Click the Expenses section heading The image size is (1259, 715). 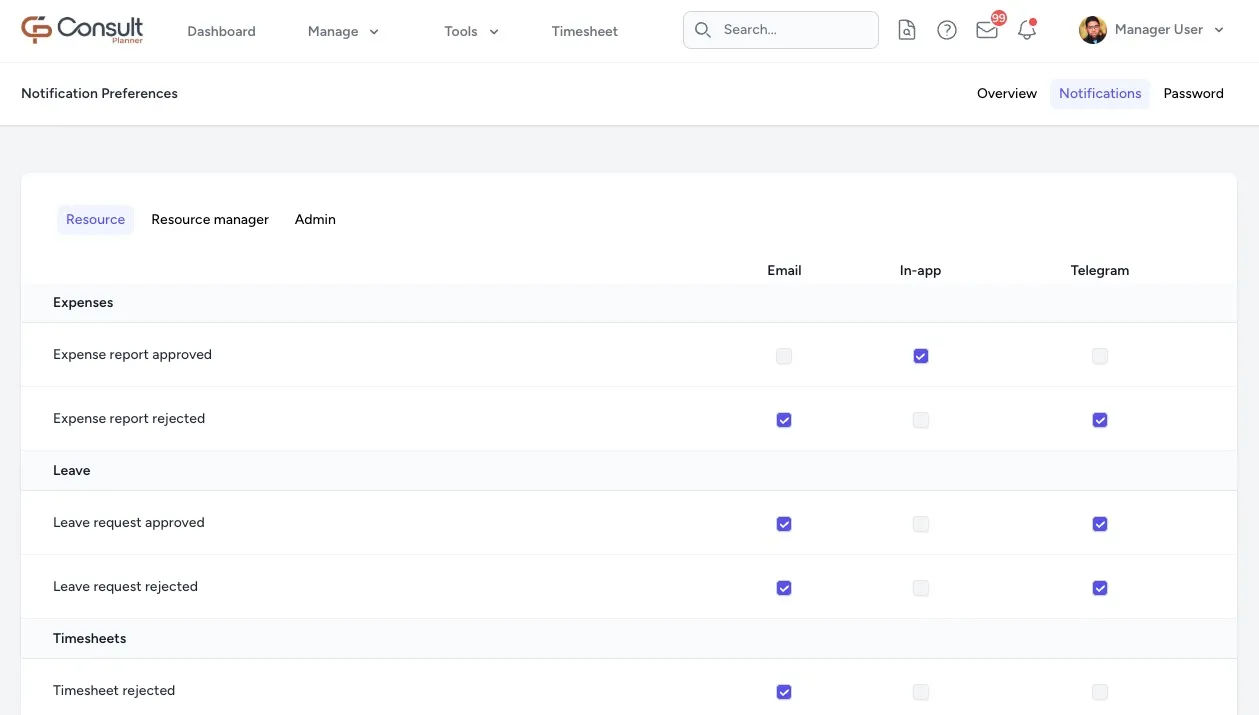coord(83,303)
